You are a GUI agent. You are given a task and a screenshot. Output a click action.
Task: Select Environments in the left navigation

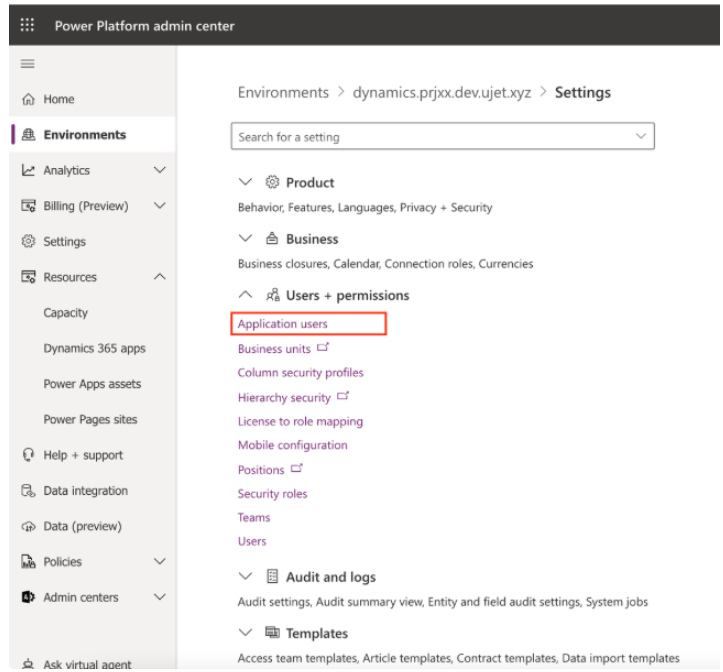click(x=84, y=135)
